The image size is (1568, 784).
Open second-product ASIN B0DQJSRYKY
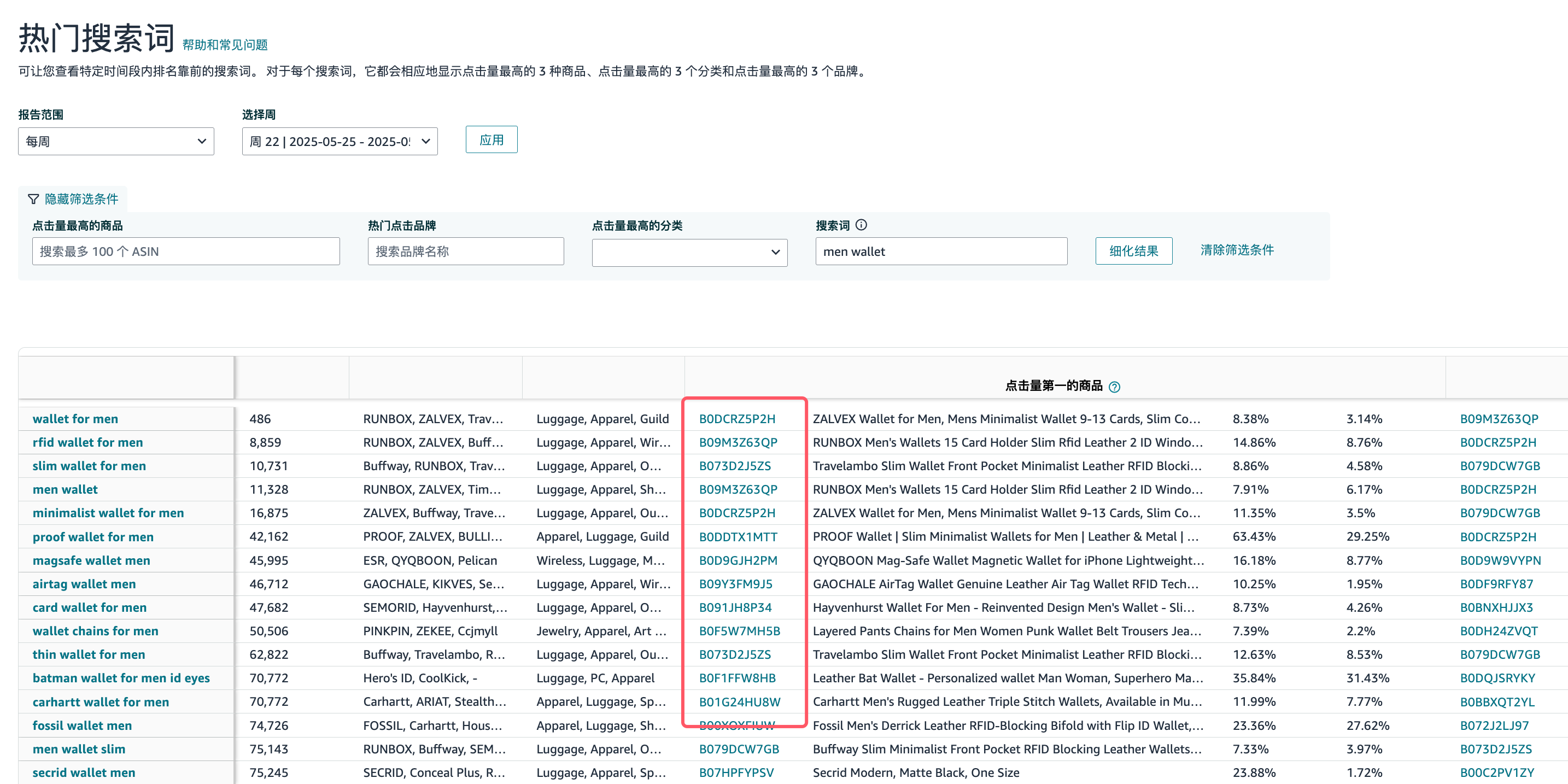click(x=1498, y=678)
